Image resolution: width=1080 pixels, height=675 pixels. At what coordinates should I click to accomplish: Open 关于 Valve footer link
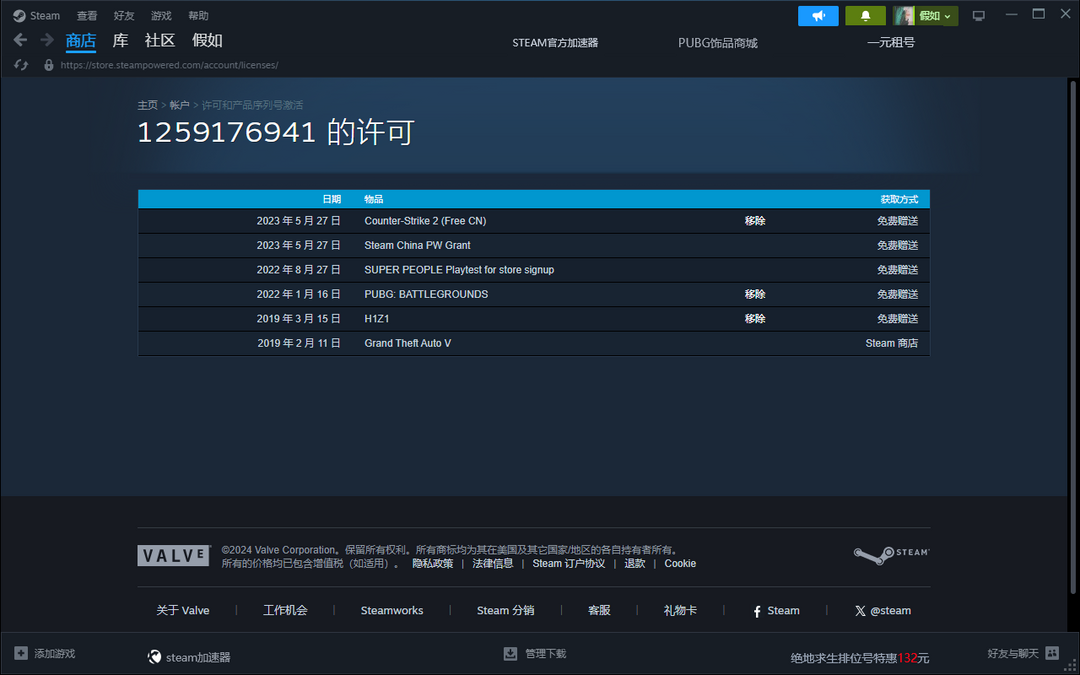183,611
